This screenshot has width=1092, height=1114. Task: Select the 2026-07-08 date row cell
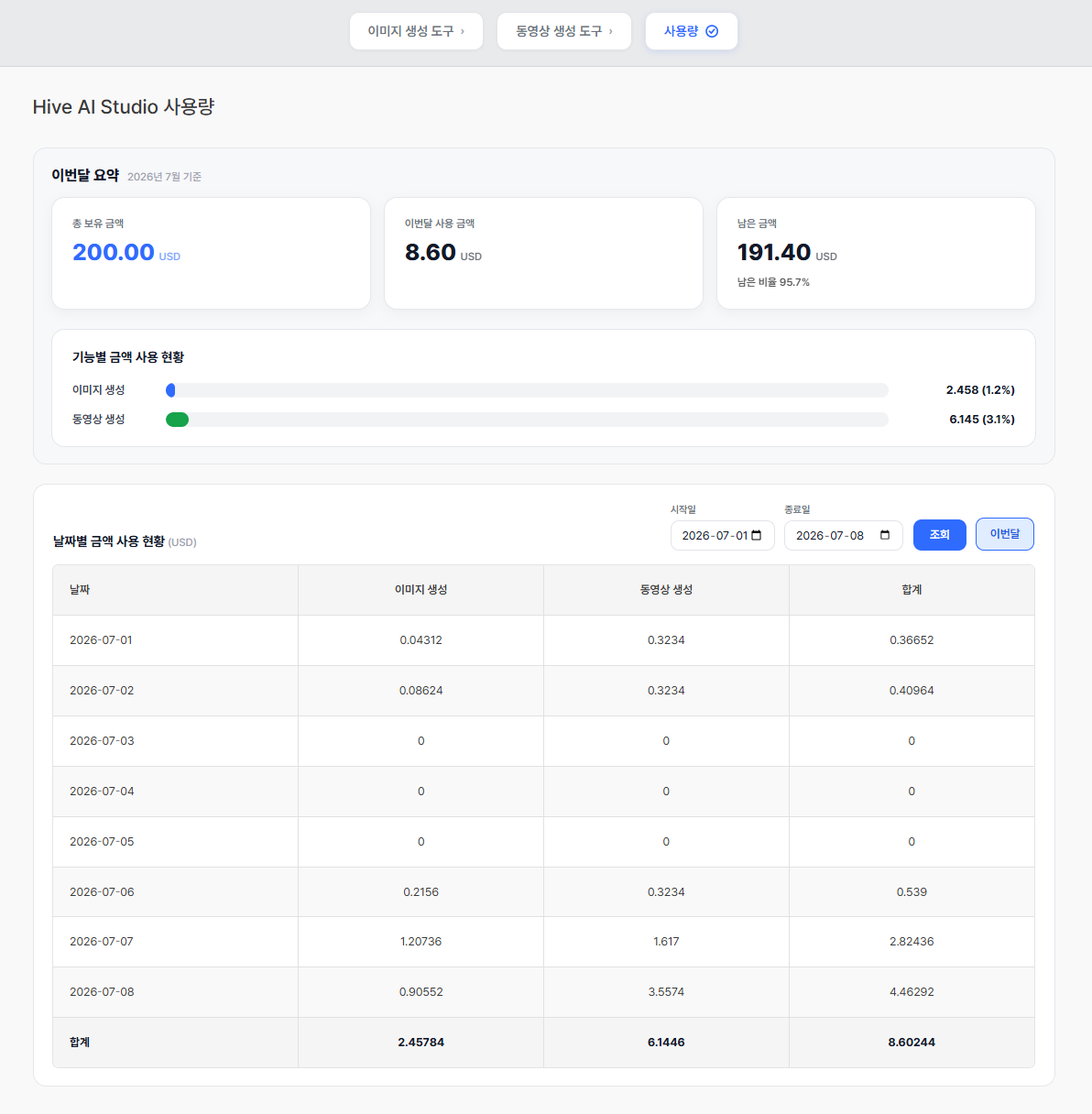(x=175, y=992)
